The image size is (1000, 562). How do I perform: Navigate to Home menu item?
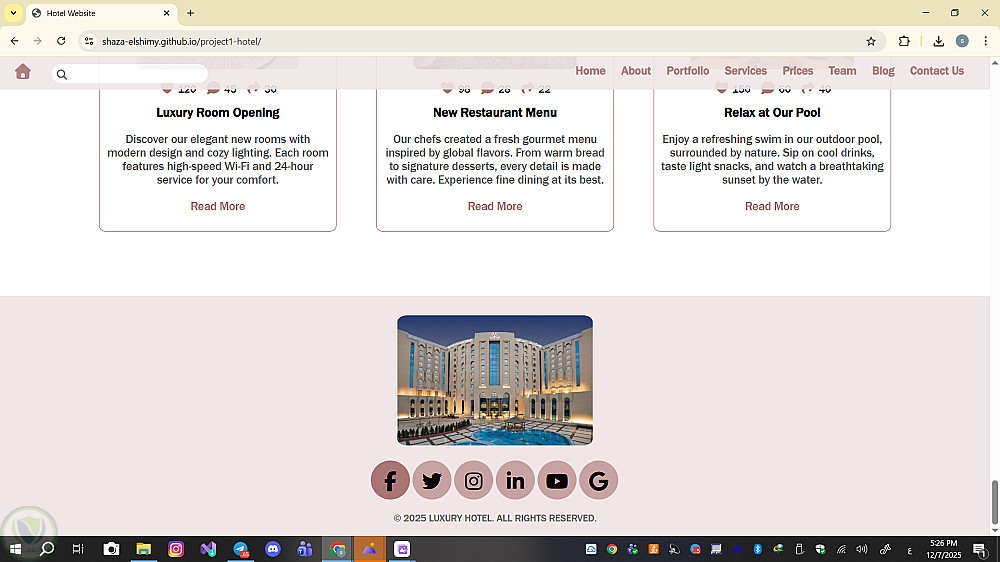pos(591,71)
